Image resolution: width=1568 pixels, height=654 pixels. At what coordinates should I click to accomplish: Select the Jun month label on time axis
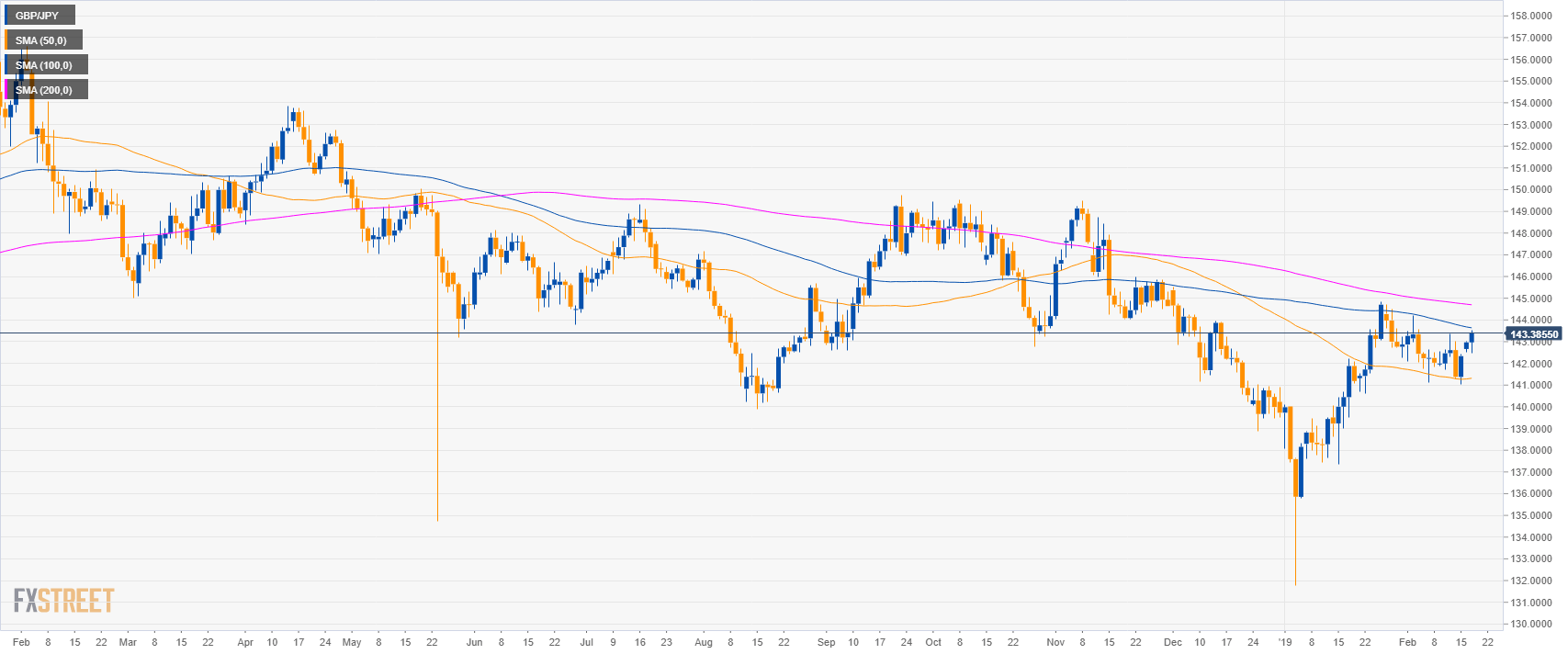(x=474, y=642)
